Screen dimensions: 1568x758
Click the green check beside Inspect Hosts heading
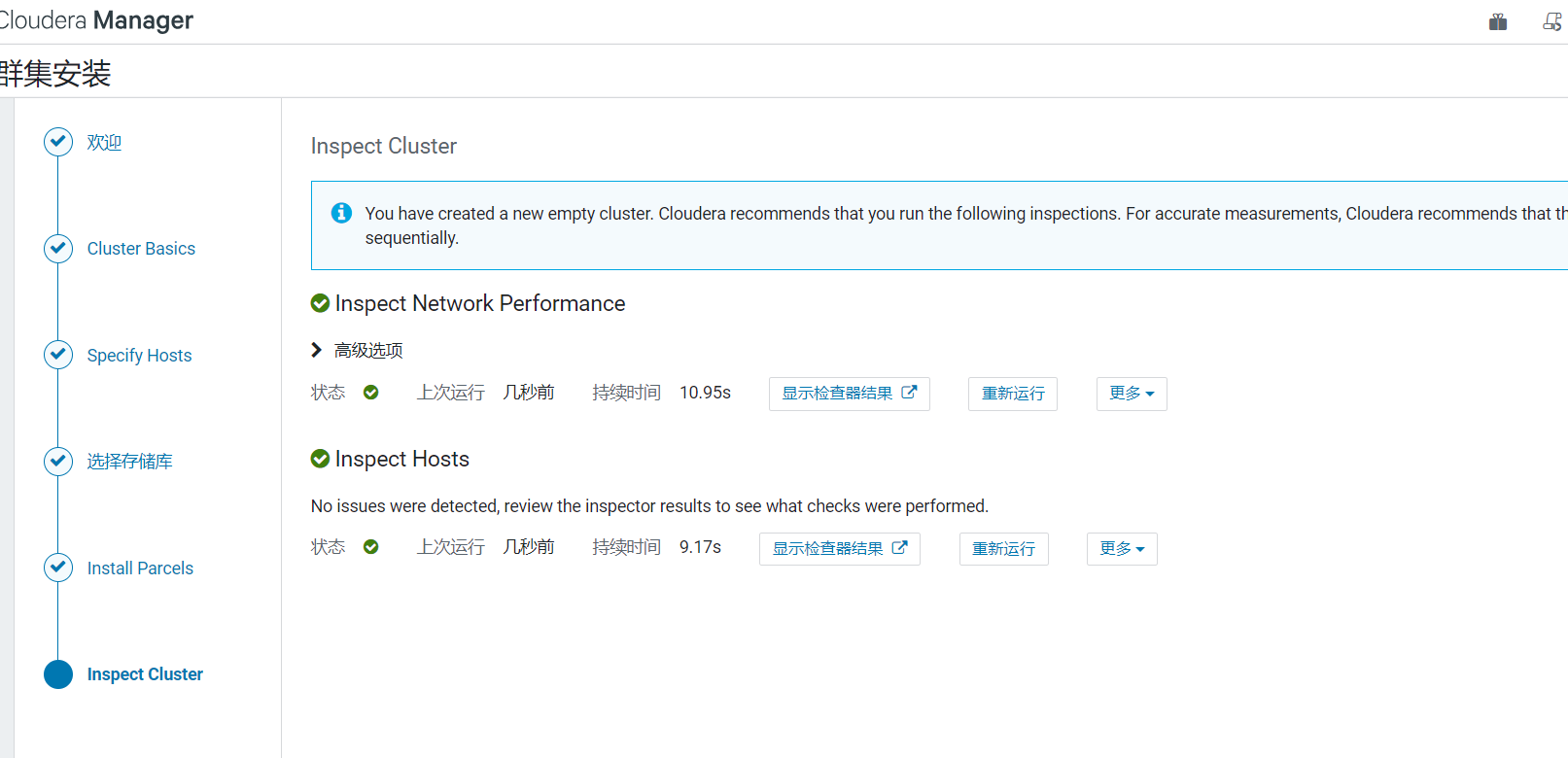coord(320,459)
